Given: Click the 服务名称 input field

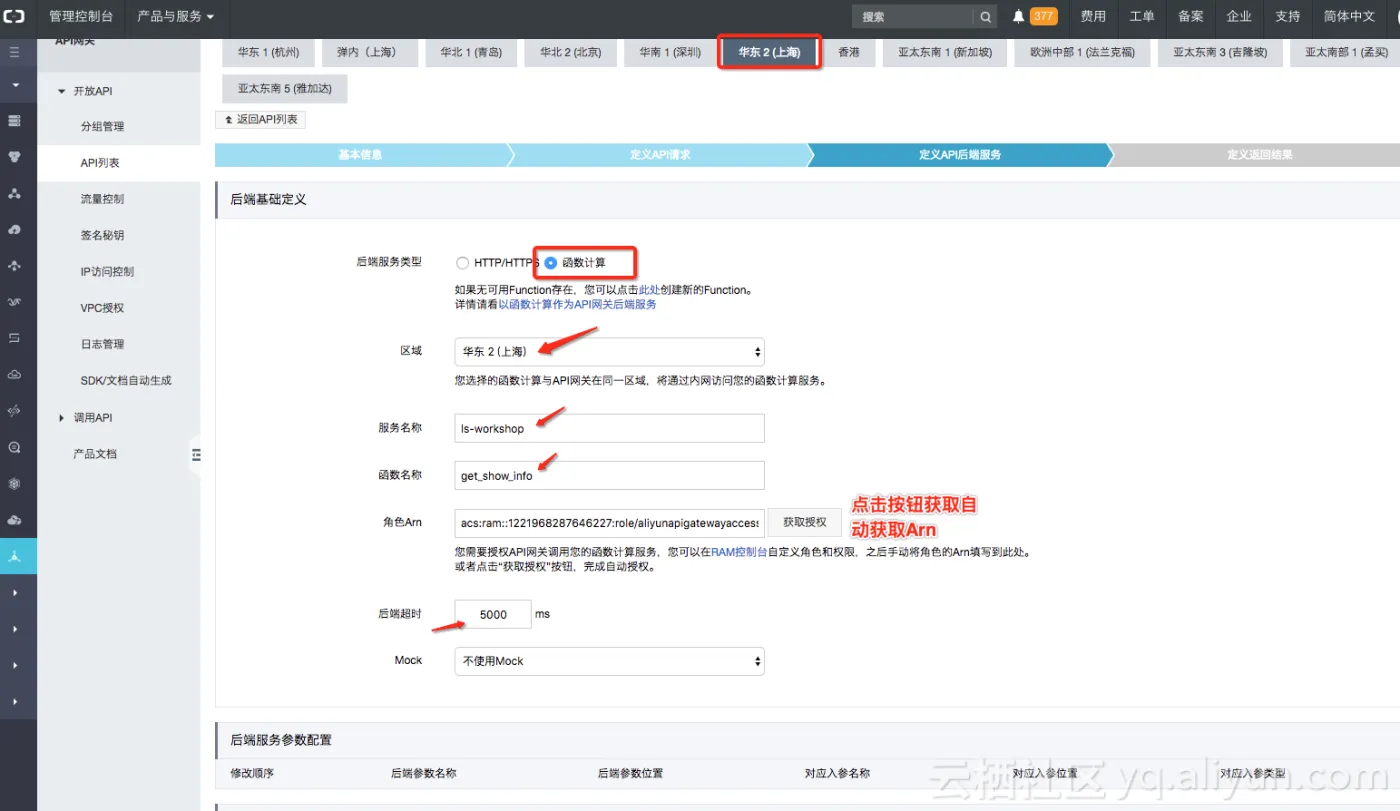Looking at the screenshot, I should click(609, 428).
